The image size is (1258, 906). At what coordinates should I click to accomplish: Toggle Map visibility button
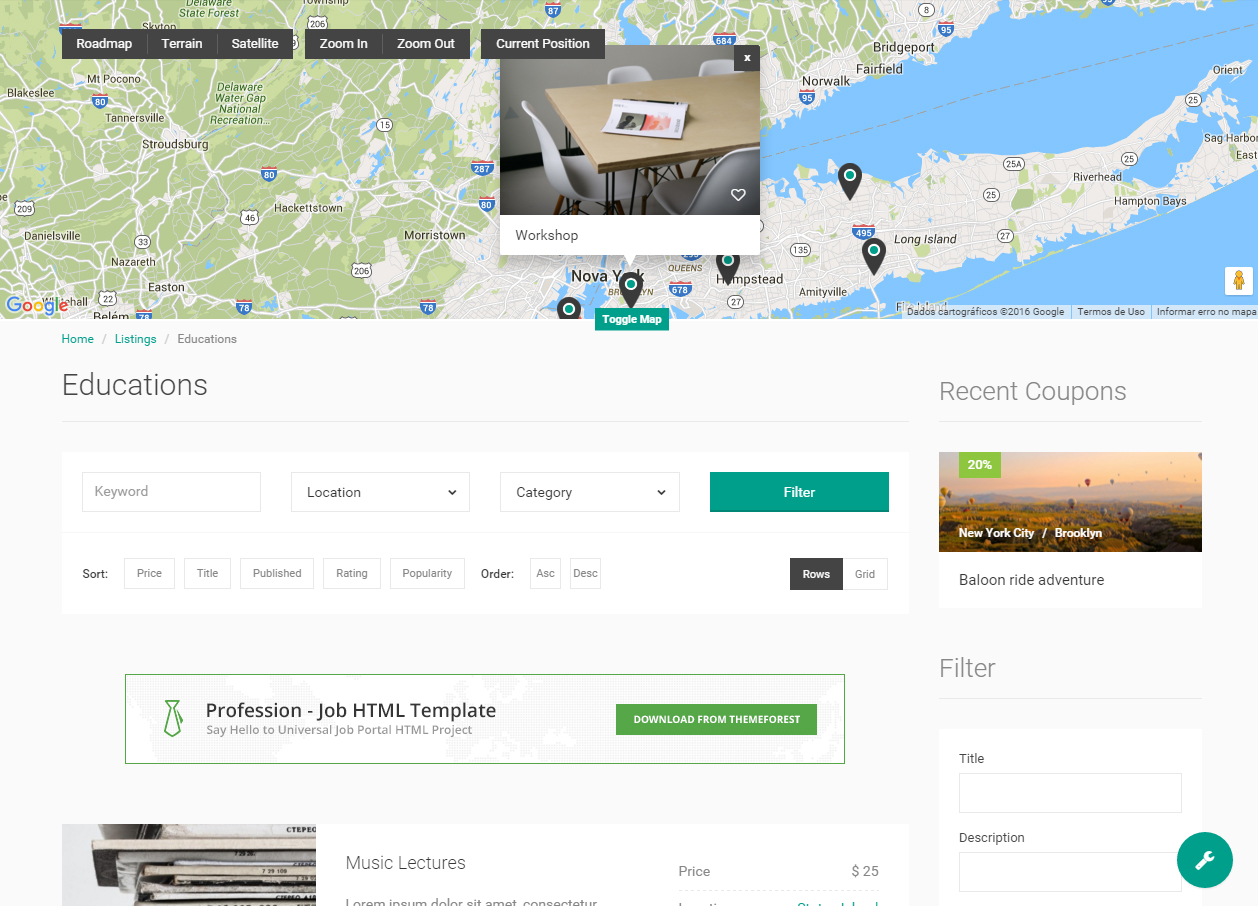point(631,320)
